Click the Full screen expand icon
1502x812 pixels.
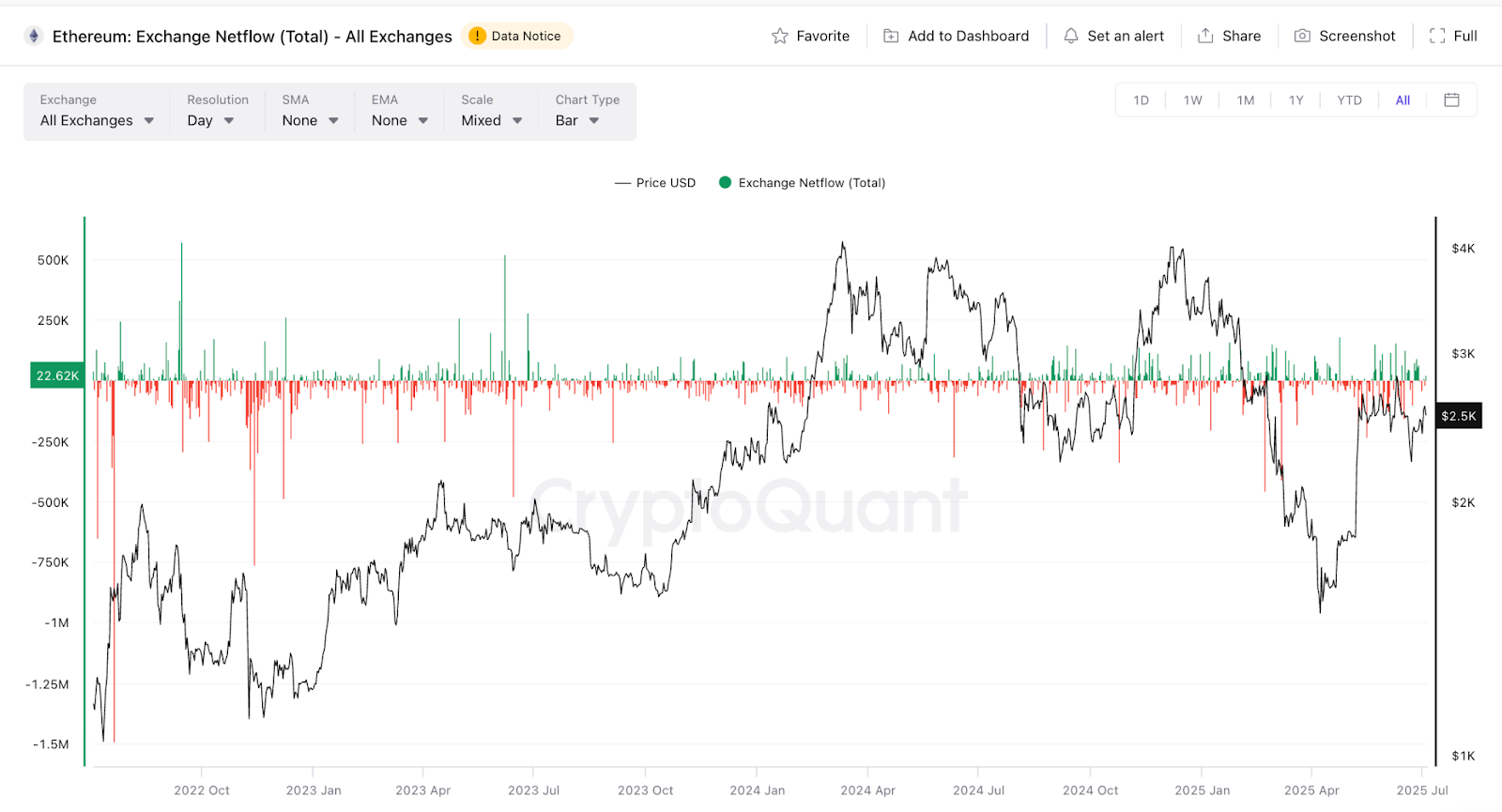click(1437, 36)
